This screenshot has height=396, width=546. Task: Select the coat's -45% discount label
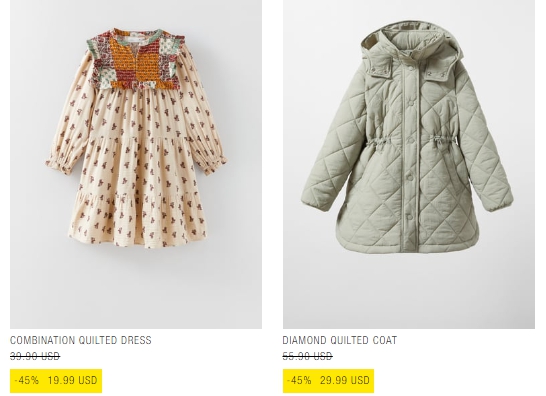(299, 380)
